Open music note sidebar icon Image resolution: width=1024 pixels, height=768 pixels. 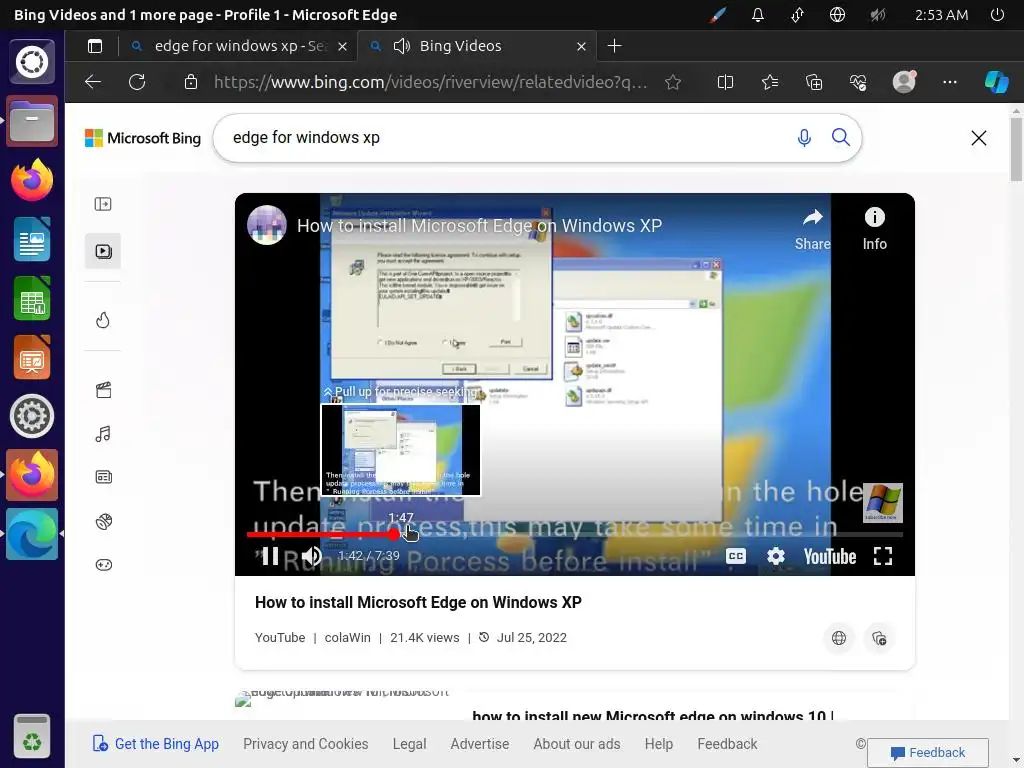(103, 434)
